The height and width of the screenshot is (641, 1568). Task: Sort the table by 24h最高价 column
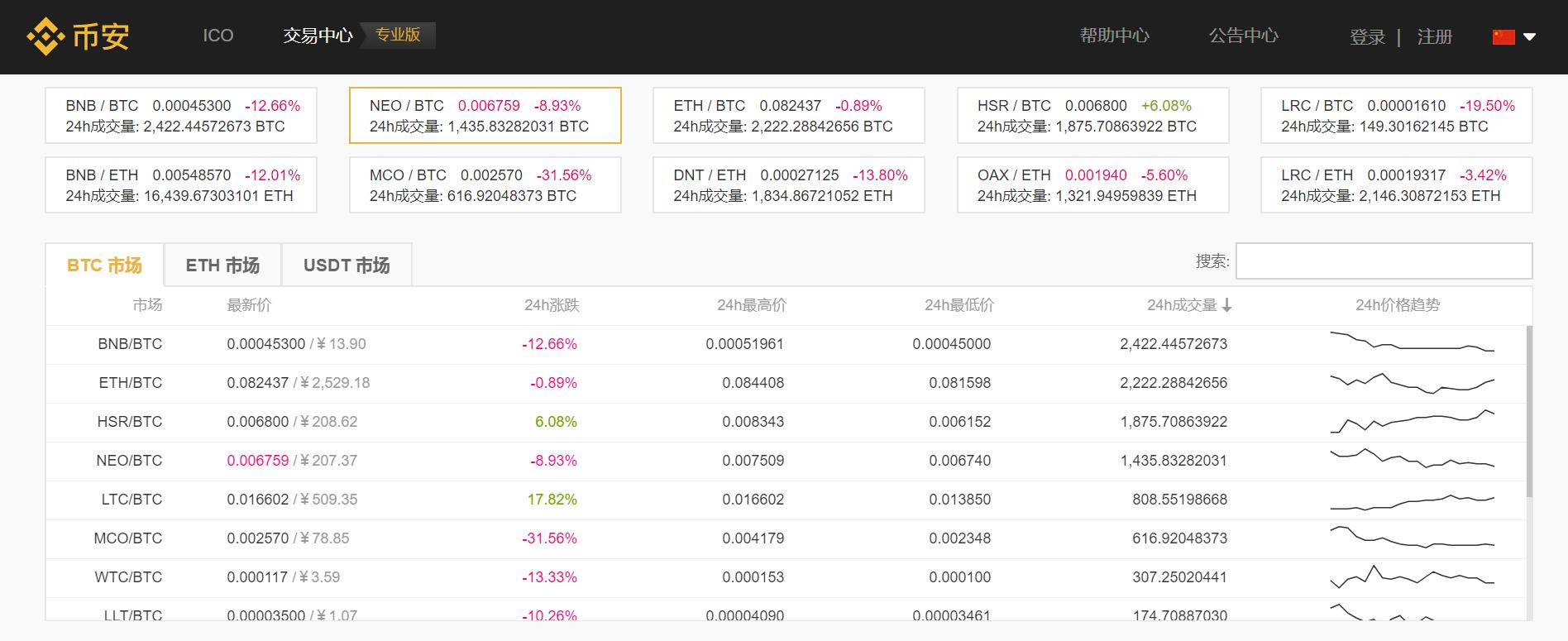coord(751,305)
